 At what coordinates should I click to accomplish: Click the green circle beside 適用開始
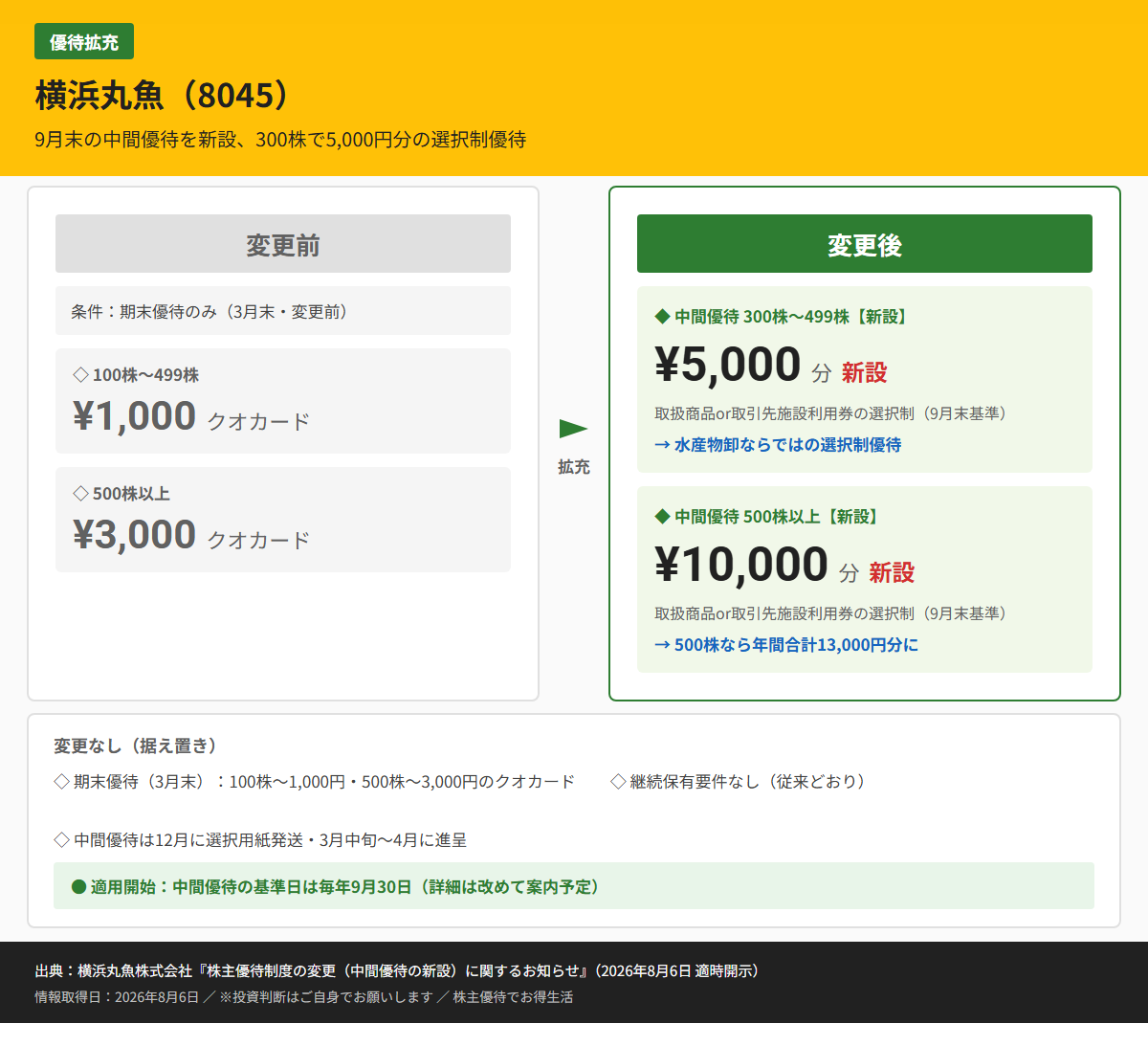pos(79,886)
